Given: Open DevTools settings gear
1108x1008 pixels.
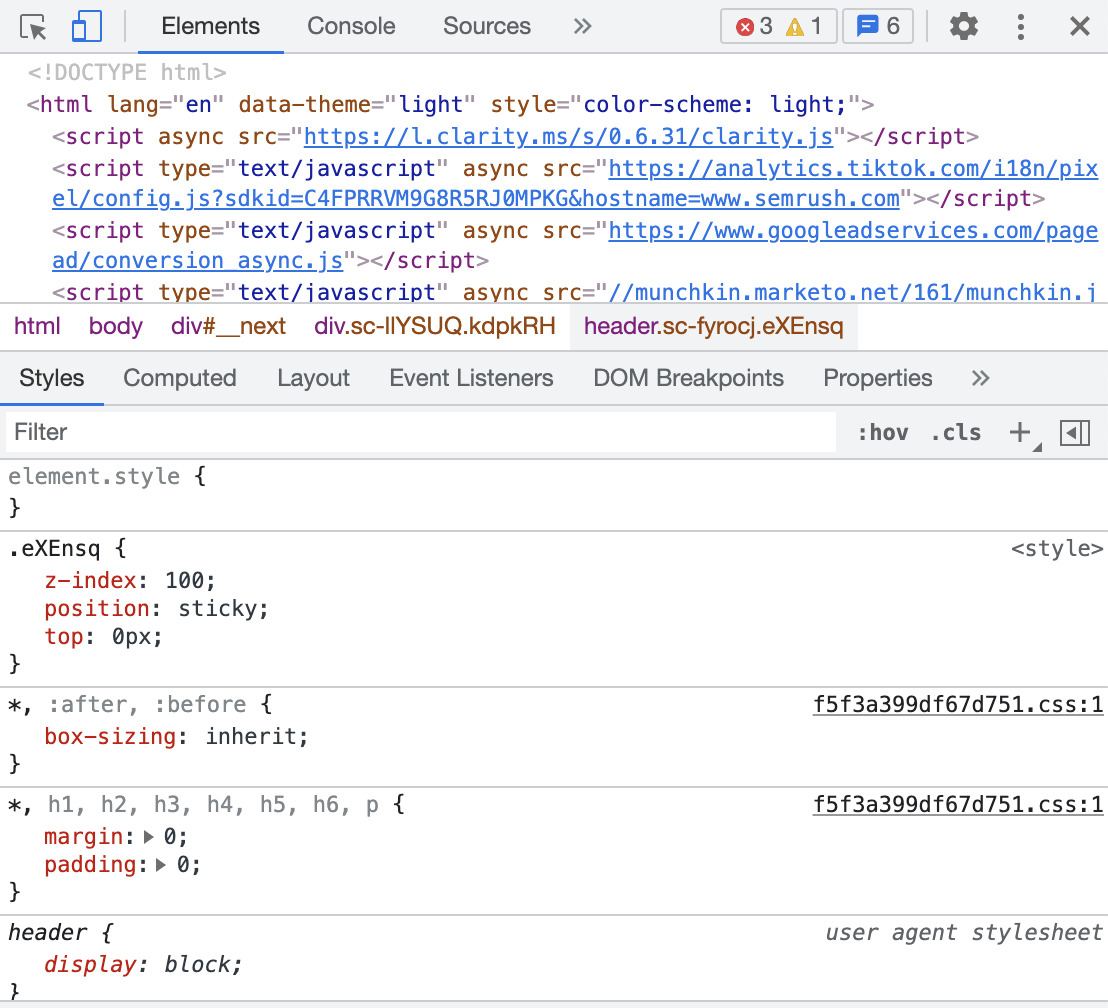Looking at the screenshot, I should pyautogui.click(x=963, y=27).
